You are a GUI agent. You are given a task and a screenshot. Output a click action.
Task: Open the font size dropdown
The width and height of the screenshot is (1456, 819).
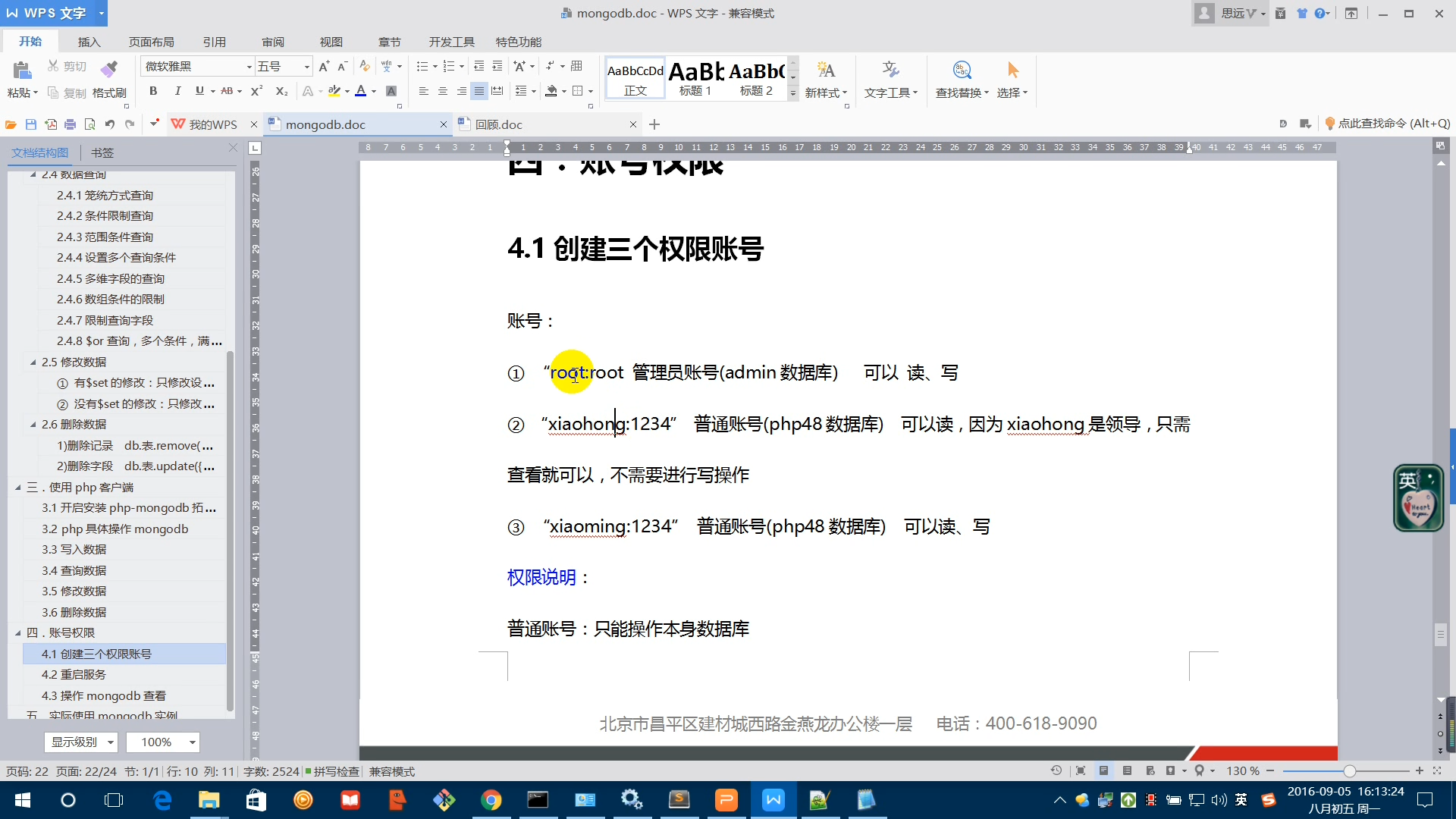306,67
